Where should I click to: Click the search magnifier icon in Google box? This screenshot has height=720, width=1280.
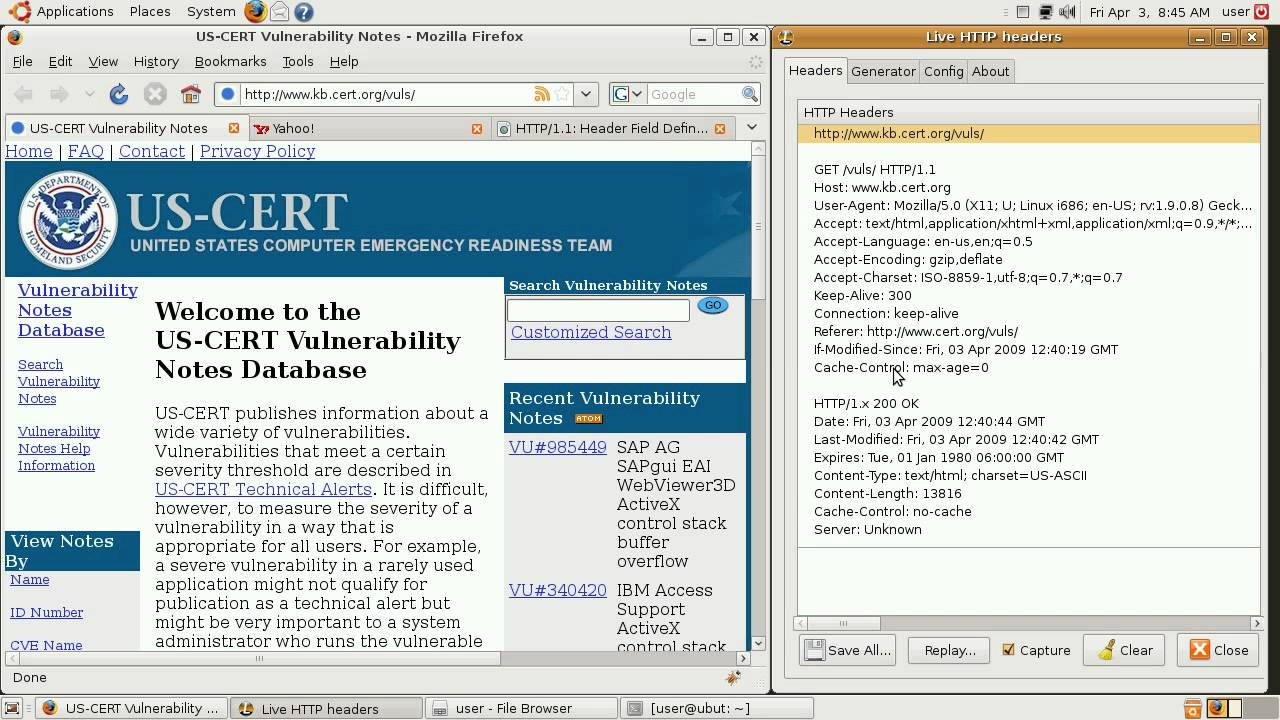750,94
